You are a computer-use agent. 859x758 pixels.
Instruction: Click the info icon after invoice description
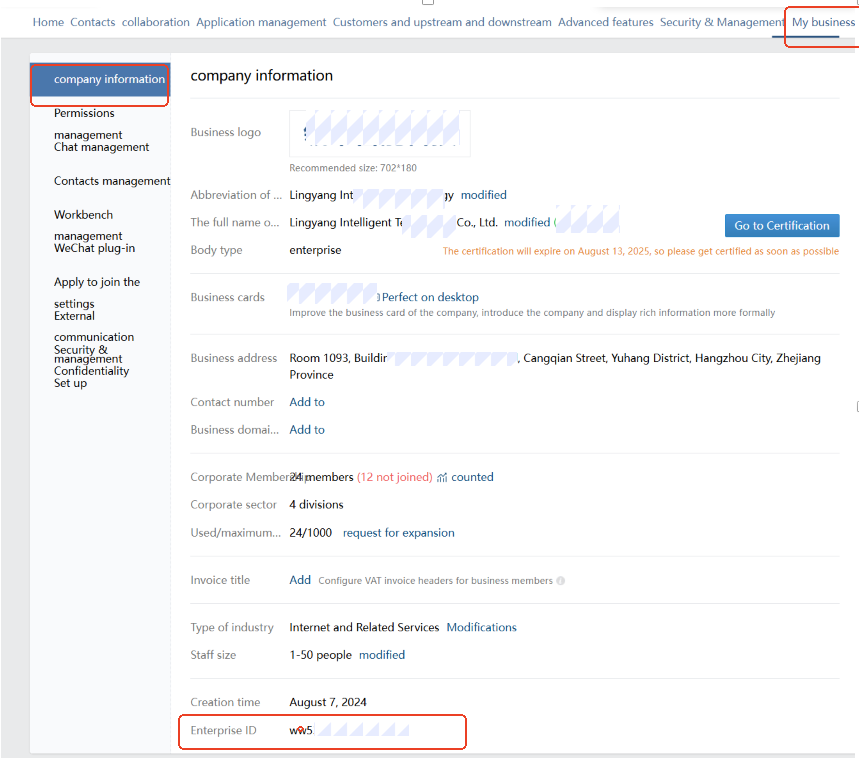(x=560, y=581)
